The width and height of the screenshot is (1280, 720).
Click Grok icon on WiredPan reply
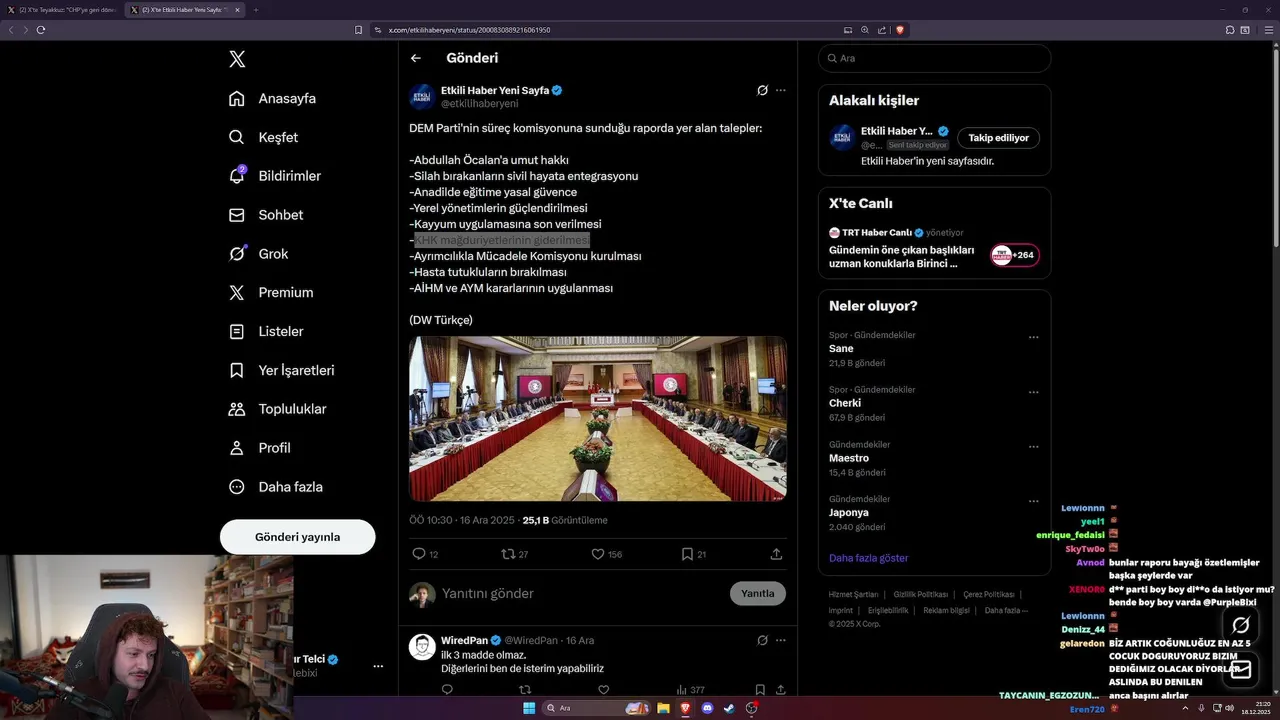[x=762, y=640]
